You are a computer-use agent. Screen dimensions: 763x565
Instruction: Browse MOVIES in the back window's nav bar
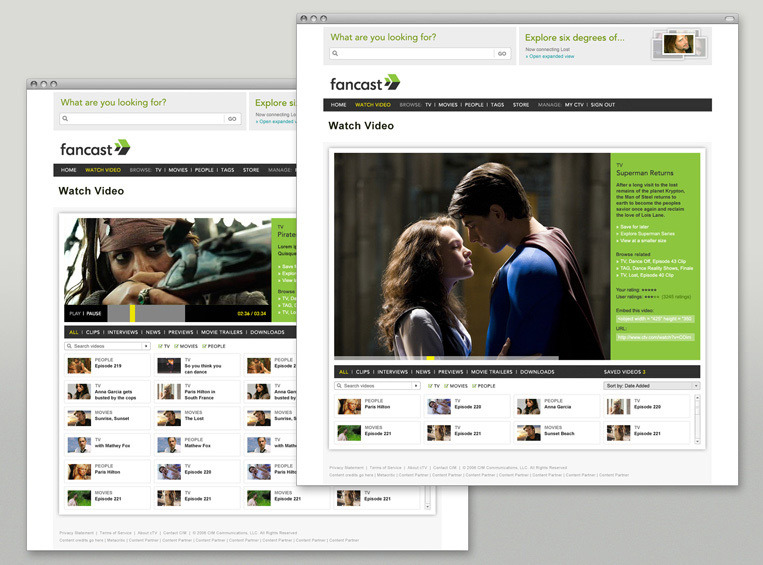(178, 170)
